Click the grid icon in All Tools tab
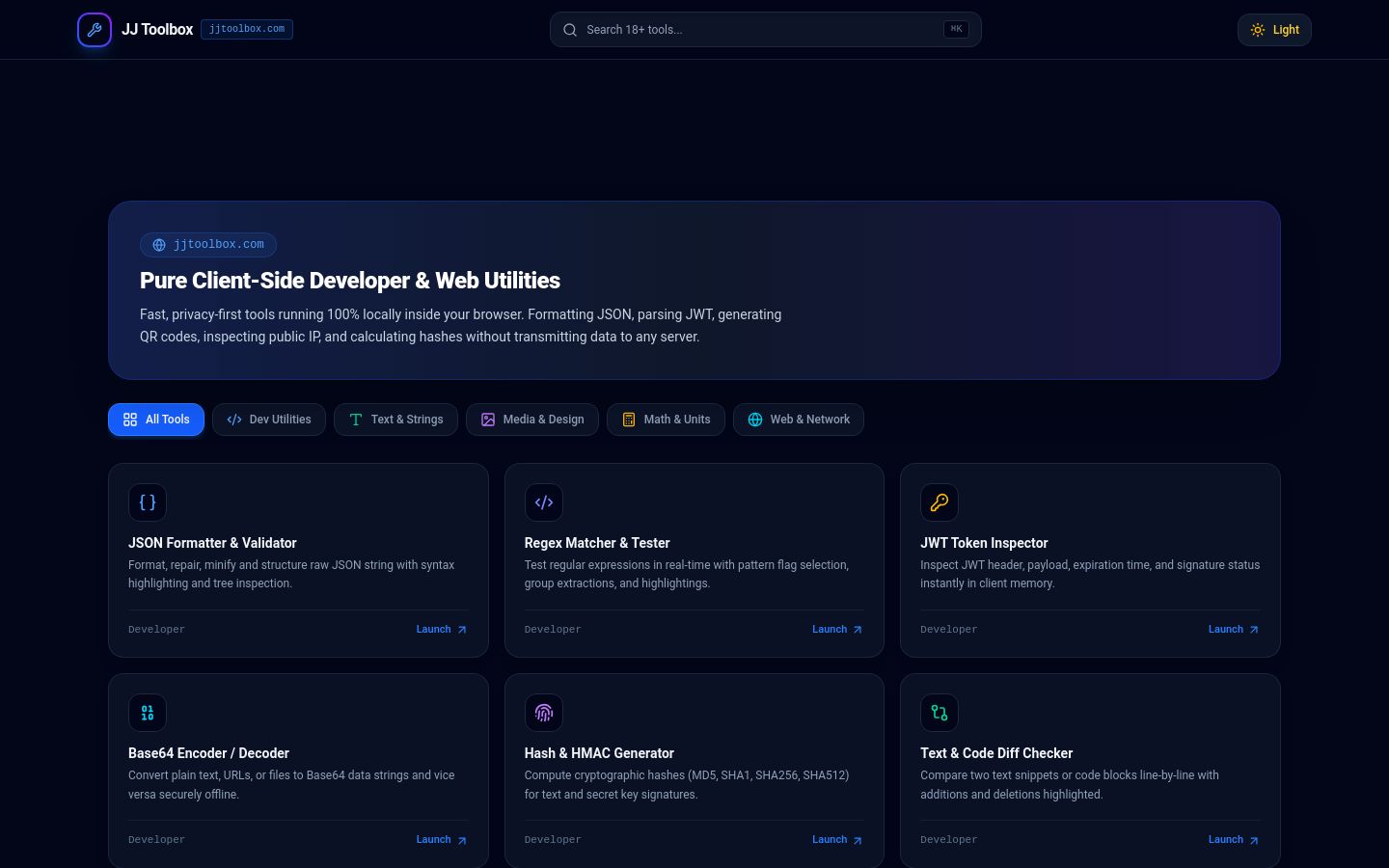 click(130, 420)
